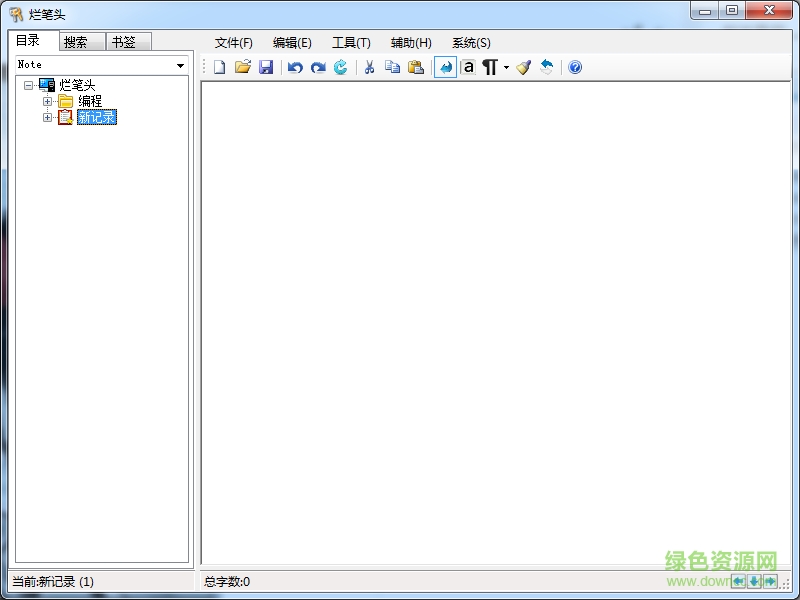The width and height of the screenshot is (800, 600).
Task: Collapse the 烂笔头 root node
Action: coord(29,85)
